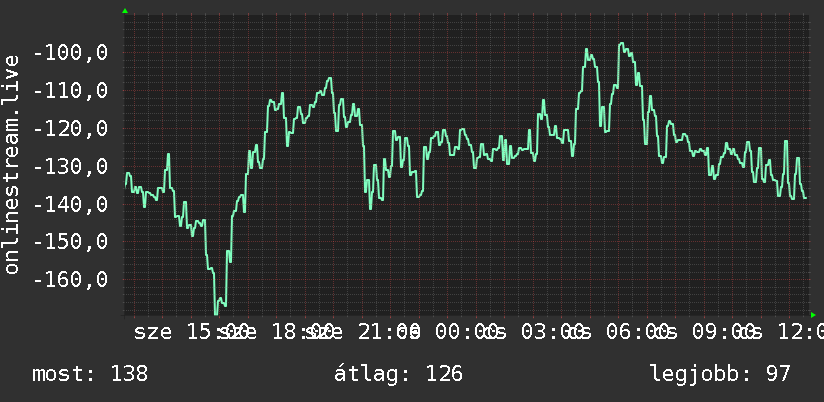The height and width of the screenshot is (402, 824).
Task: Click the -100,0 y-axis label
Action: [x=70, y=53]
